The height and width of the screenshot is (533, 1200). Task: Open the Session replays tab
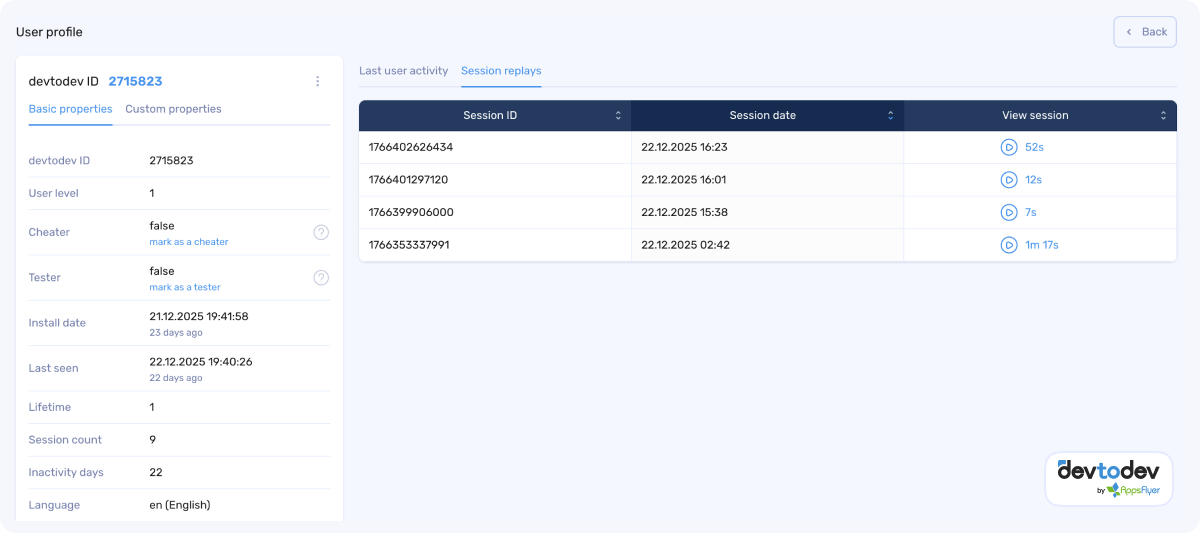[x=501, y=71]
